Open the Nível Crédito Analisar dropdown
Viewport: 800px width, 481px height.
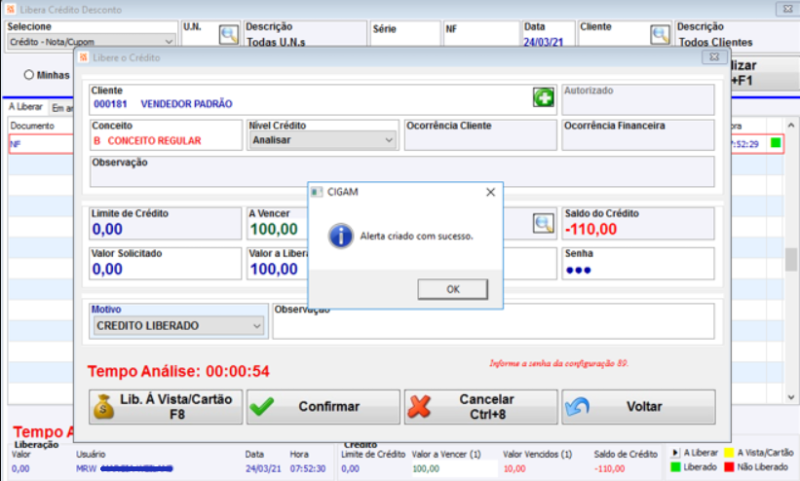click(x=323, y=140)
